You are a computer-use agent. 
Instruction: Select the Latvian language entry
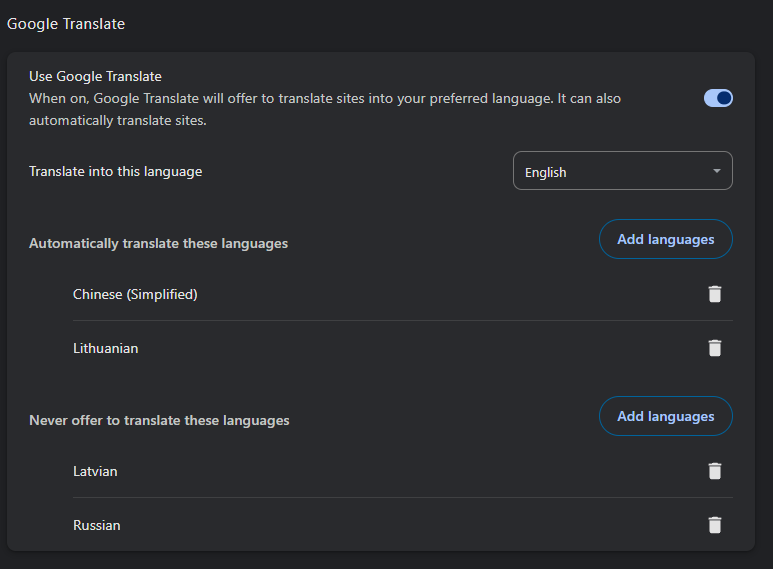(x=95, y=471)
